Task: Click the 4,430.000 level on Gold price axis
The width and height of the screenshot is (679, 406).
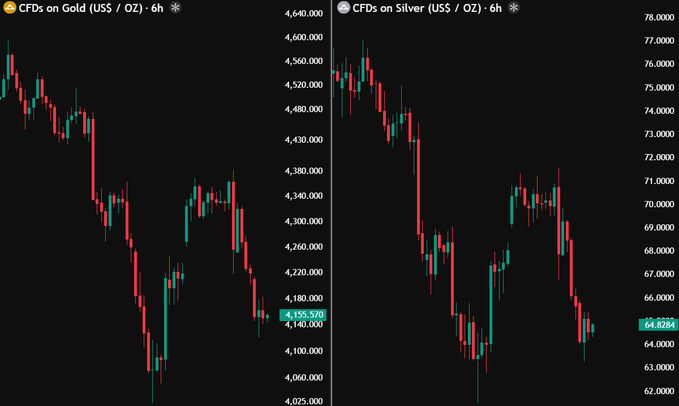Action: click(304, 140)
